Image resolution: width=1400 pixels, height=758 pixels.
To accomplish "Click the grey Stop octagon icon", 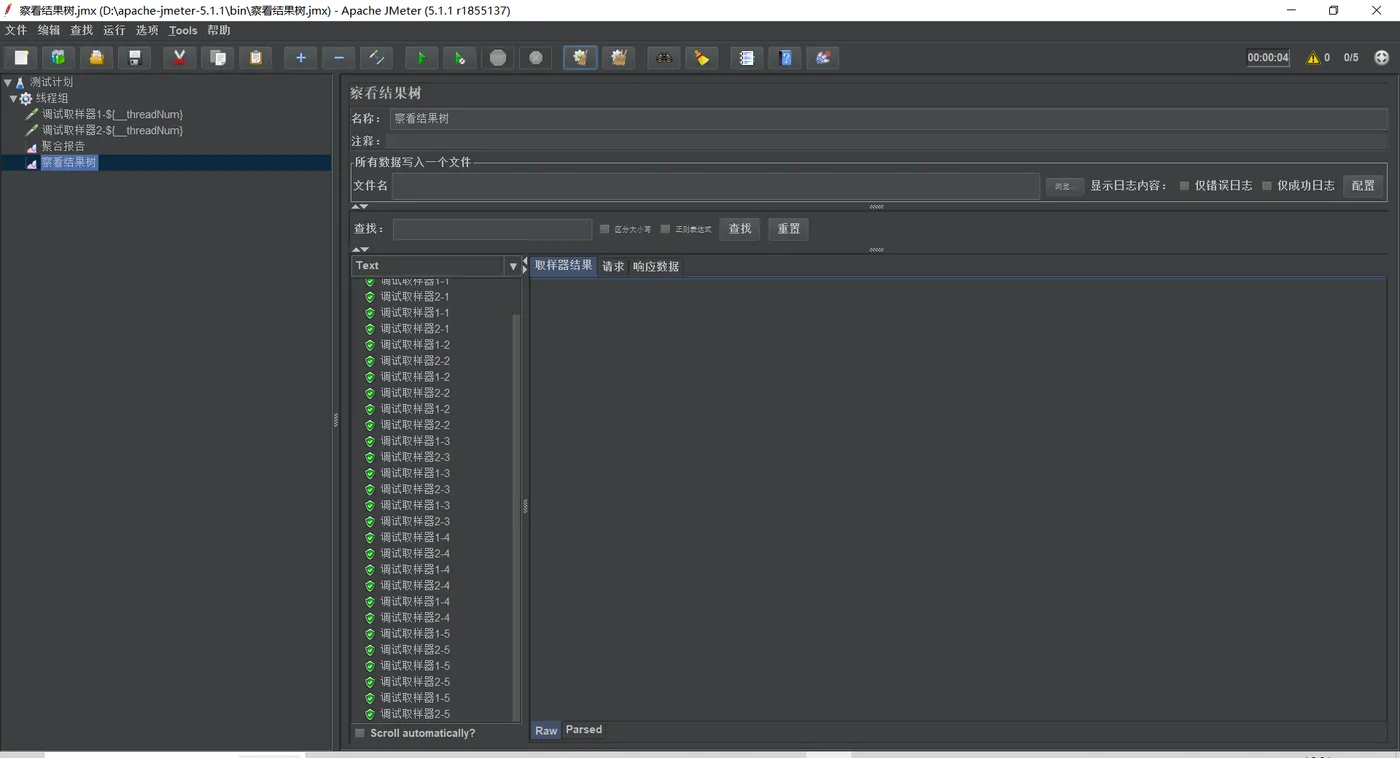I will tap(498, 58).
